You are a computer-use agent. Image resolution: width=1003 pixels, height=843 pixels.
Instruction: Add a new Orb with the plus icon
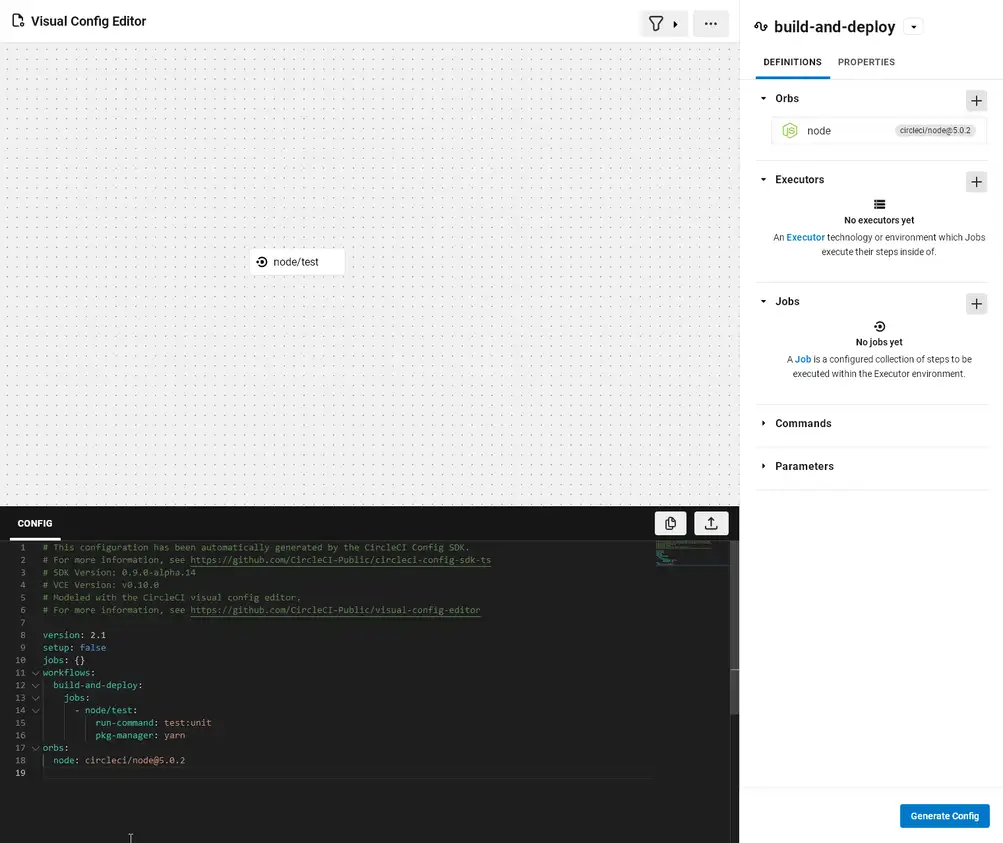976,100
